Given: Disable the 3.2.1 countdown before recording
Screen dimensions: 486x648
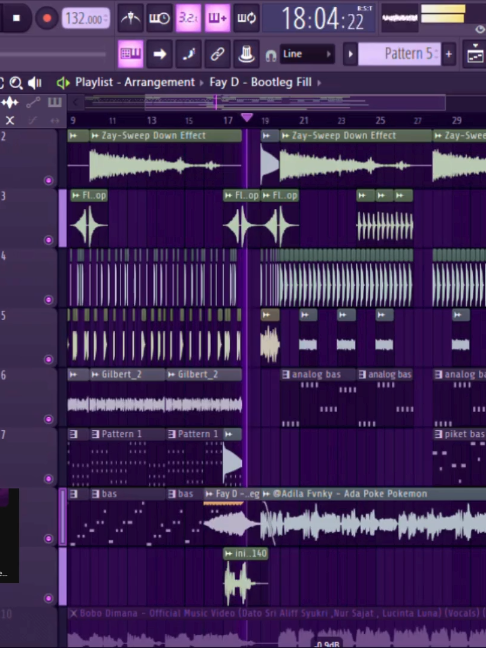Looking at the screenshot, I should tap(188, 18).
